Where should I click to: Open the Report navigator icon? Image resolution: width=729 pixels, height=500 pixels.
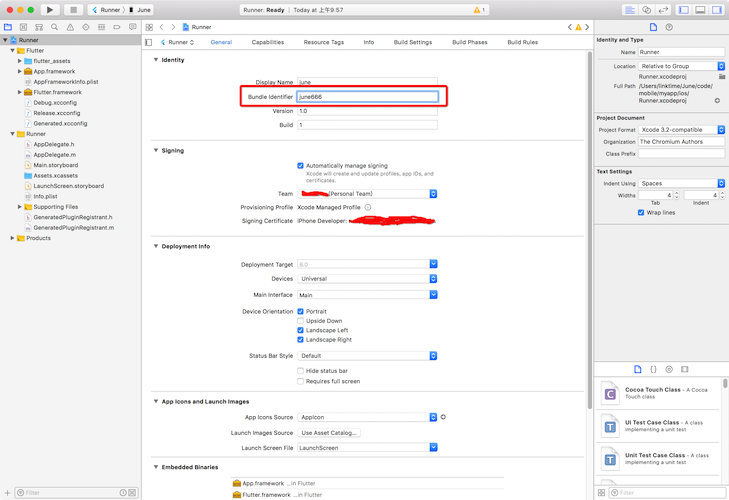pyautogui.click(x=133, y=27)
